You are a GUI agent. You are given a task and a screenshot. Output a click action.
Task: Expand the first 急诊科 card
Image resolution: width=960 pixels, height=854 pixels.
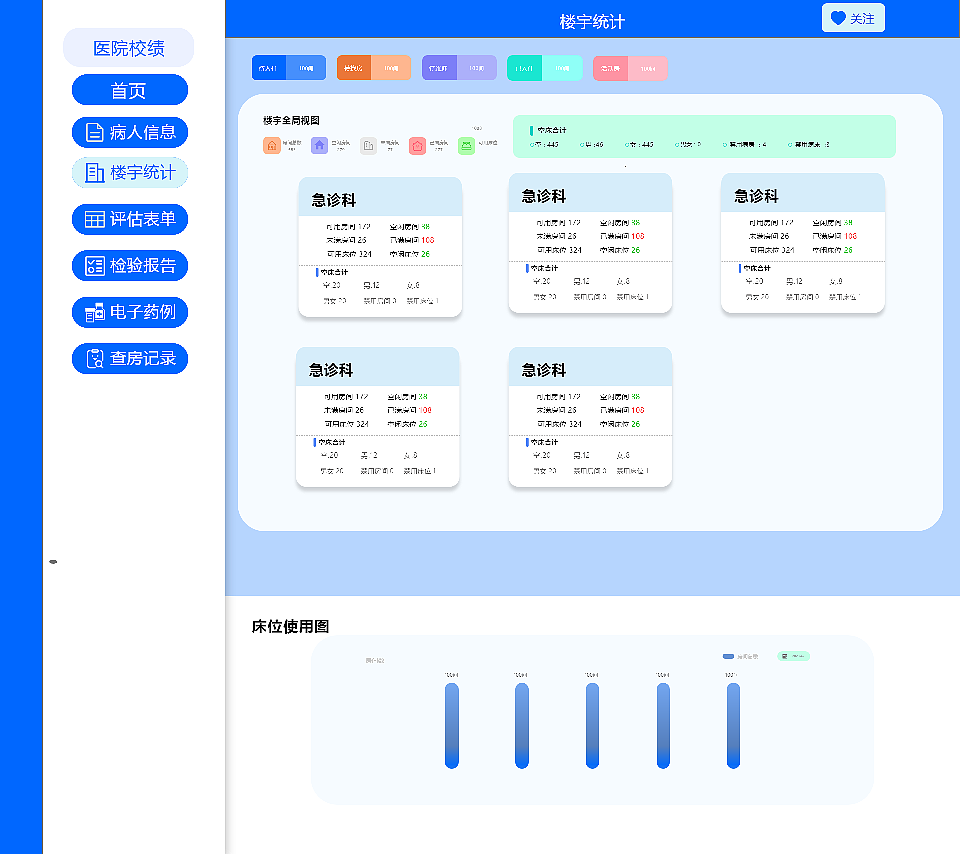[x=380, y=197]
